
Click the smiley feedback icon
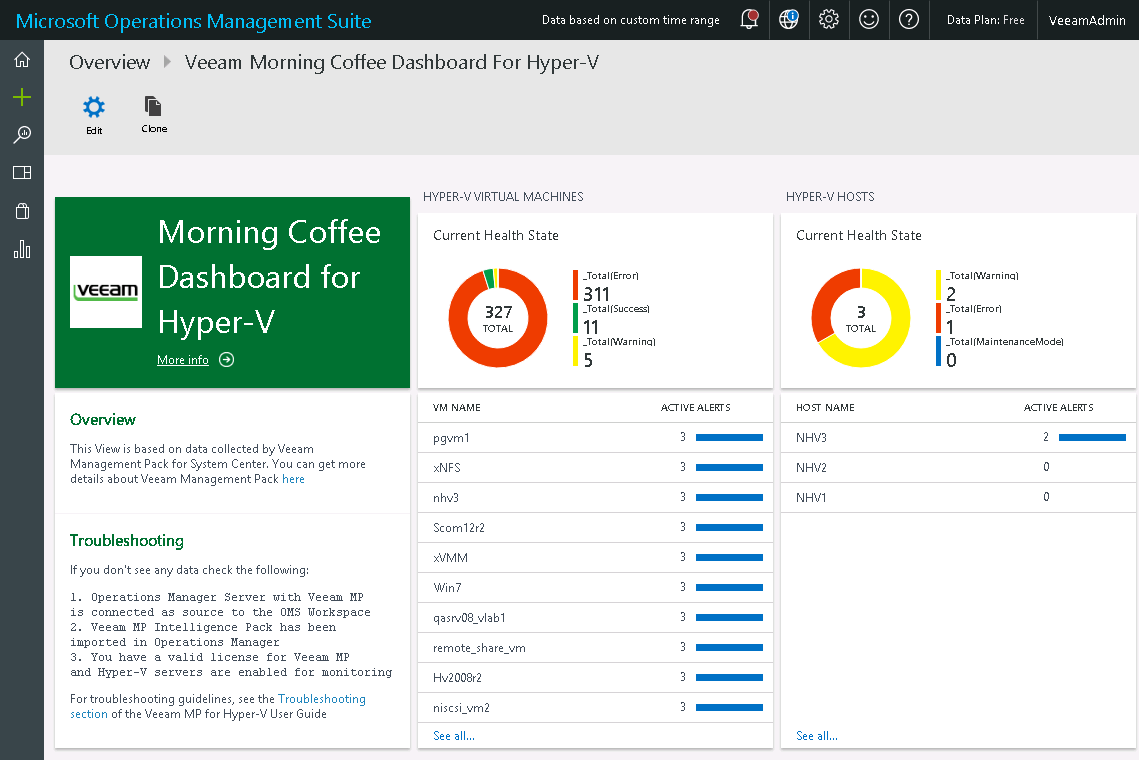[869, 20]
